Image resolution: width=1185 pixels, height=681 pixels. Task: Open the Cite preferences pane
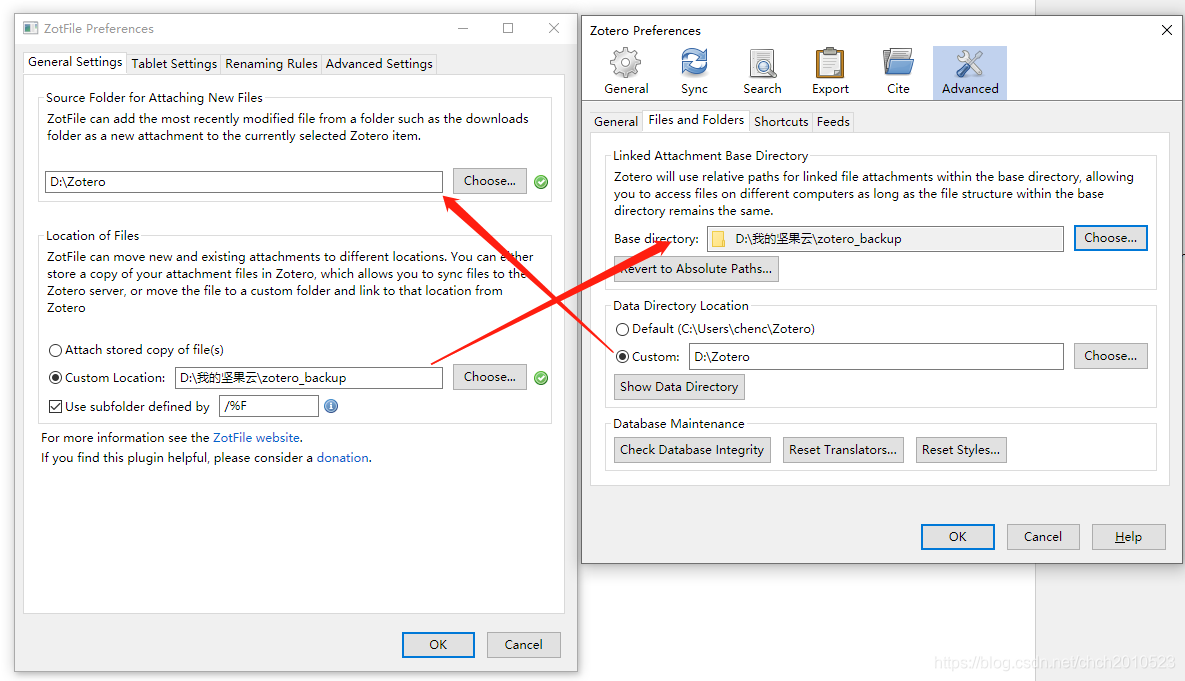pyautogui.click(x=898, y=72)
